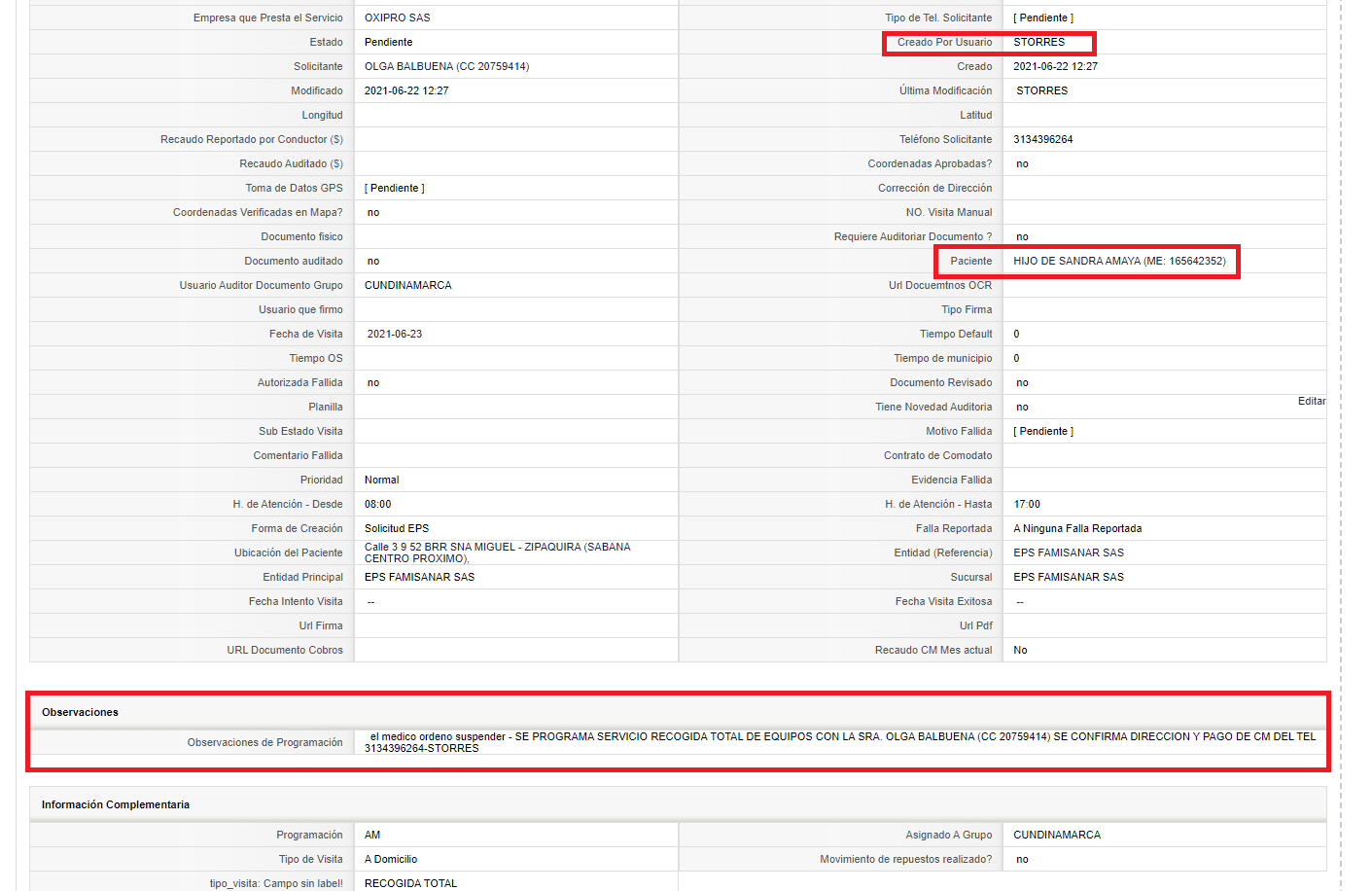This screenshot has width=1372, height=891.
Task: Click the Contrato de Comodato label
Action: [938, 455]
